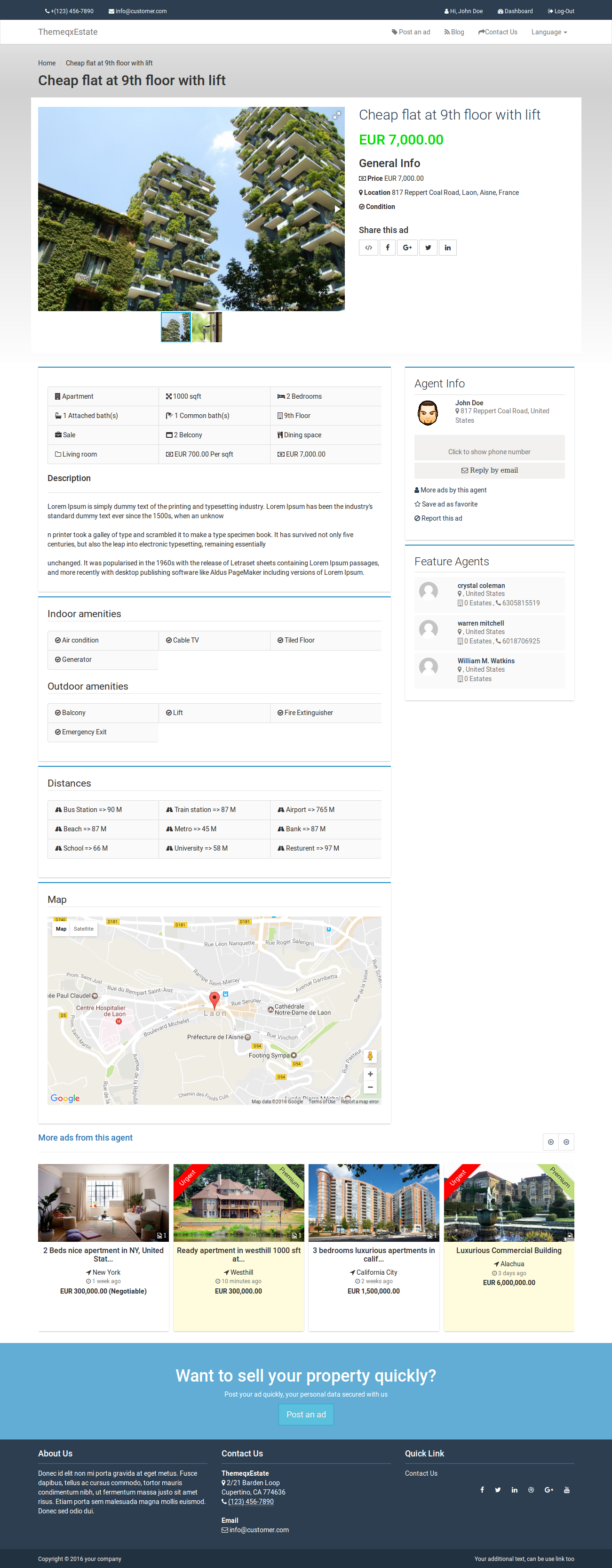Select first building gallery thumbnail
612x1568 pixels.
(176, 327)
